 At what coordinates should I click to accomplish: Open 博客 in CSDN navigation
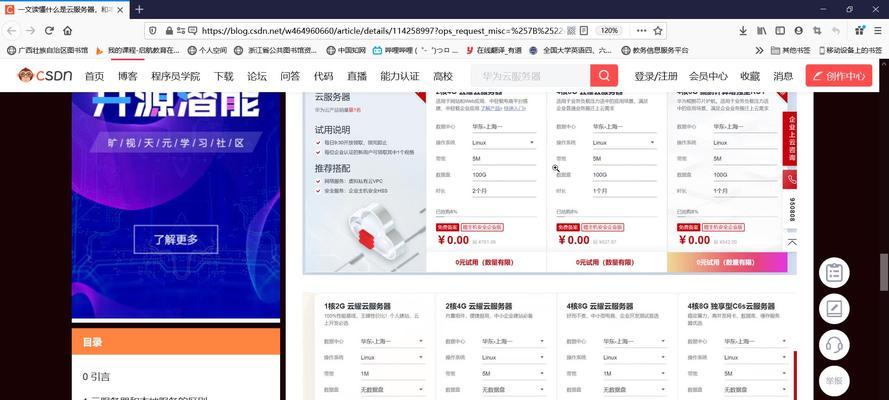click(x=128, y=76)
